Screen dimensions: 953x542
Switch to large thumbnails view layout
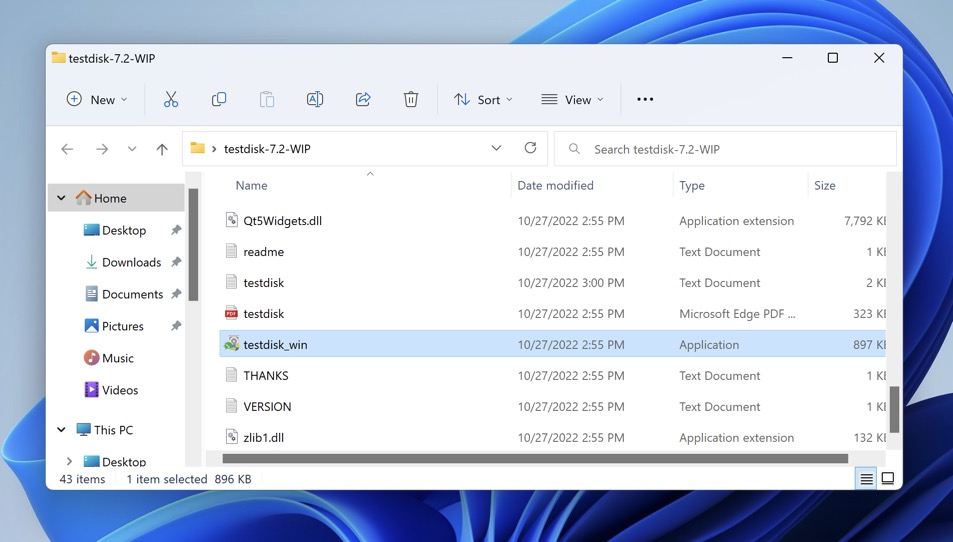point(888,479)
